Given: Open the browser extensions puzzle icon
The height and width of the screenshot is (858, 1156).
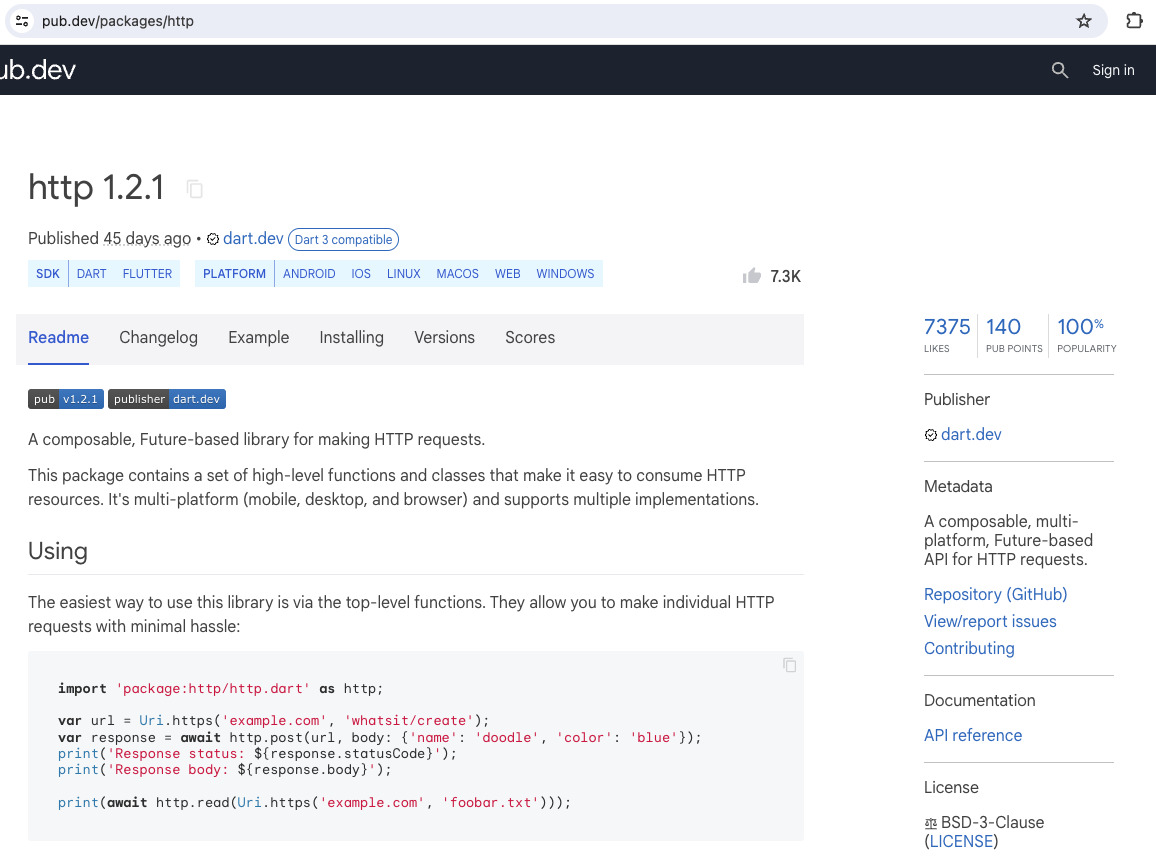Looking at the screenshot, I should pyautogui.click(x=1134, y=21).
